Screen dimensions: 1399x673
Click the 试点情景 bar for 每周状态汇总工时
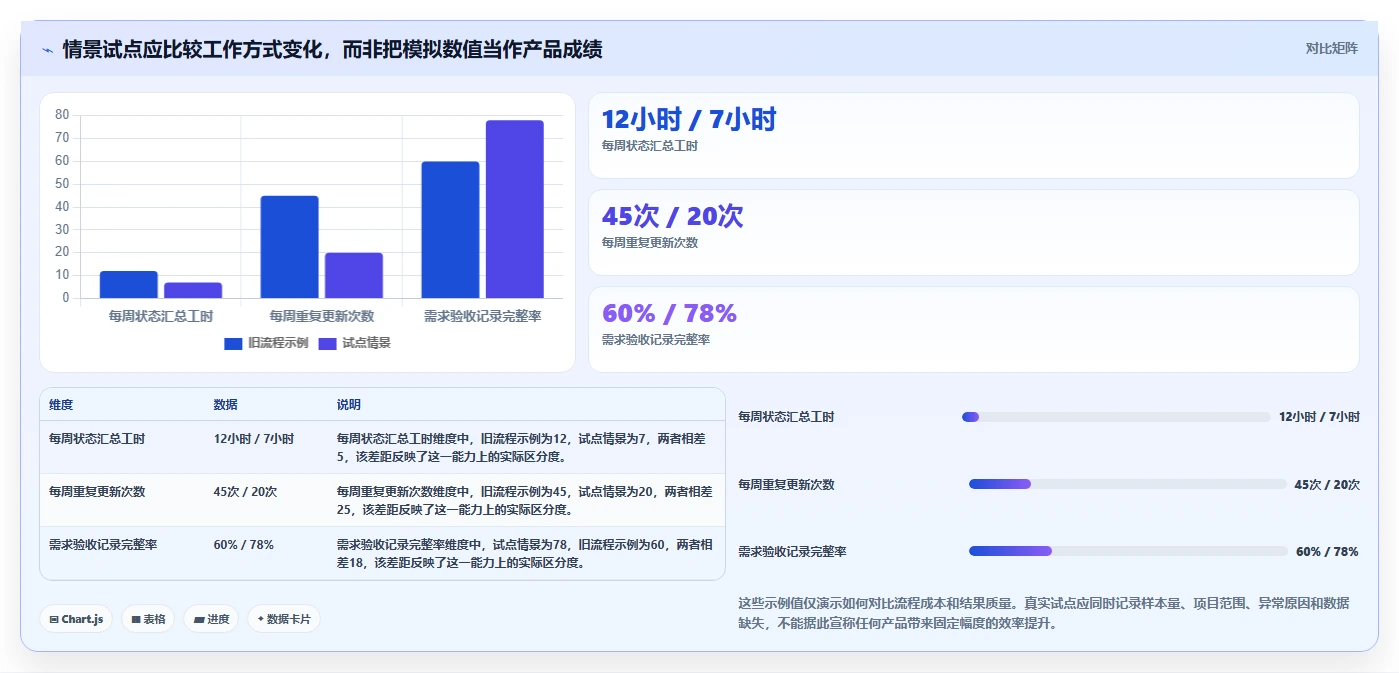193,290
